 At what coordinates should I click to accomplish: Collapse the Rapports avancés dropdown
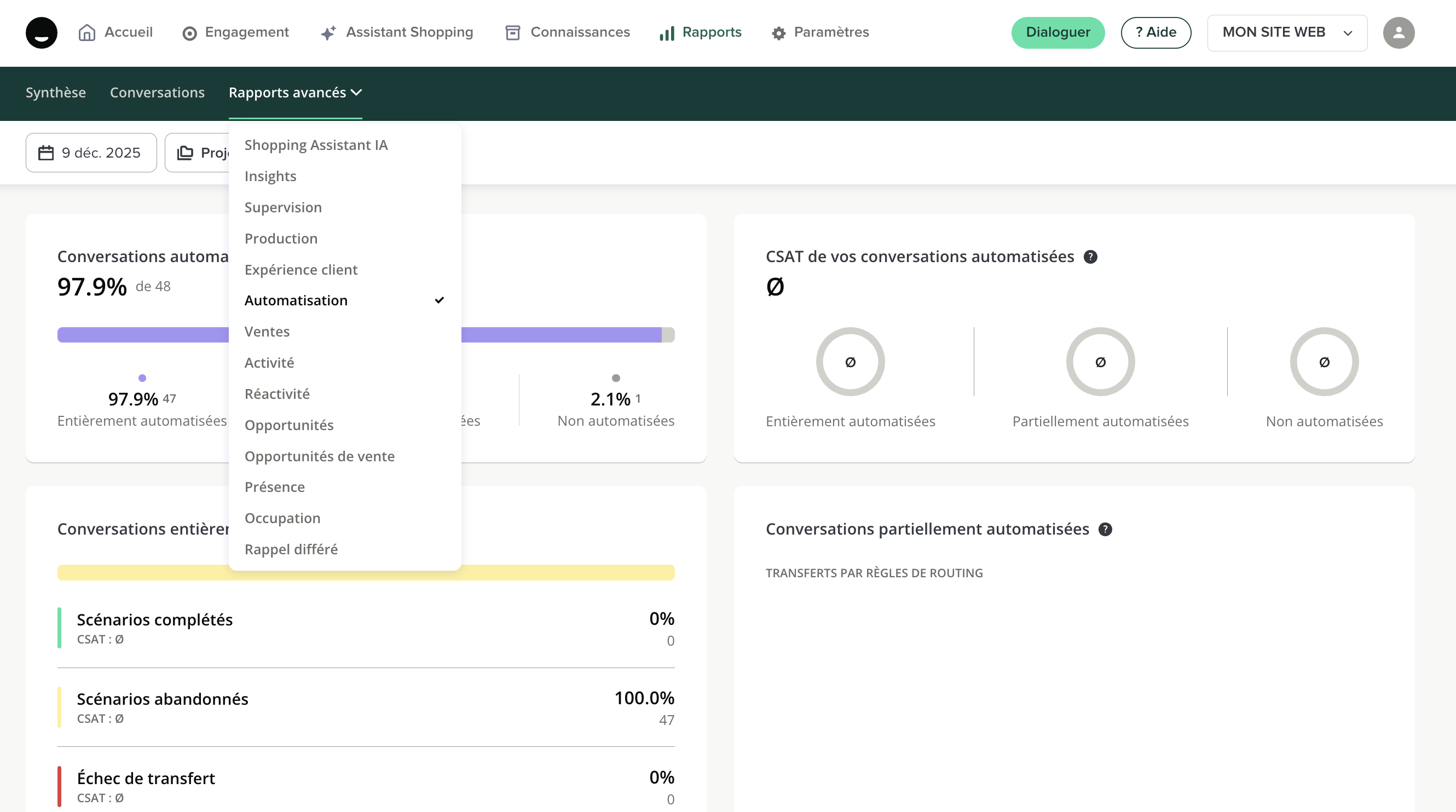coord(295,92)
